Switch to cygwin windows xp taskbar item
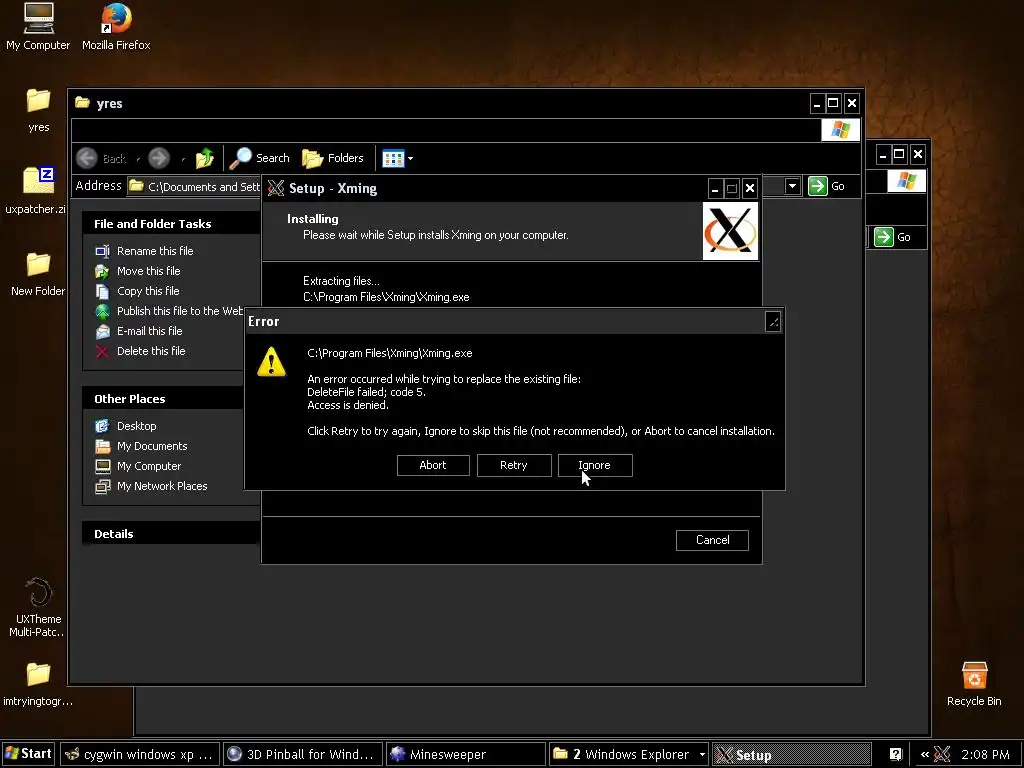Image resolution: width=1024 pixels, height=768 pixels. click(x=140, y=754)
